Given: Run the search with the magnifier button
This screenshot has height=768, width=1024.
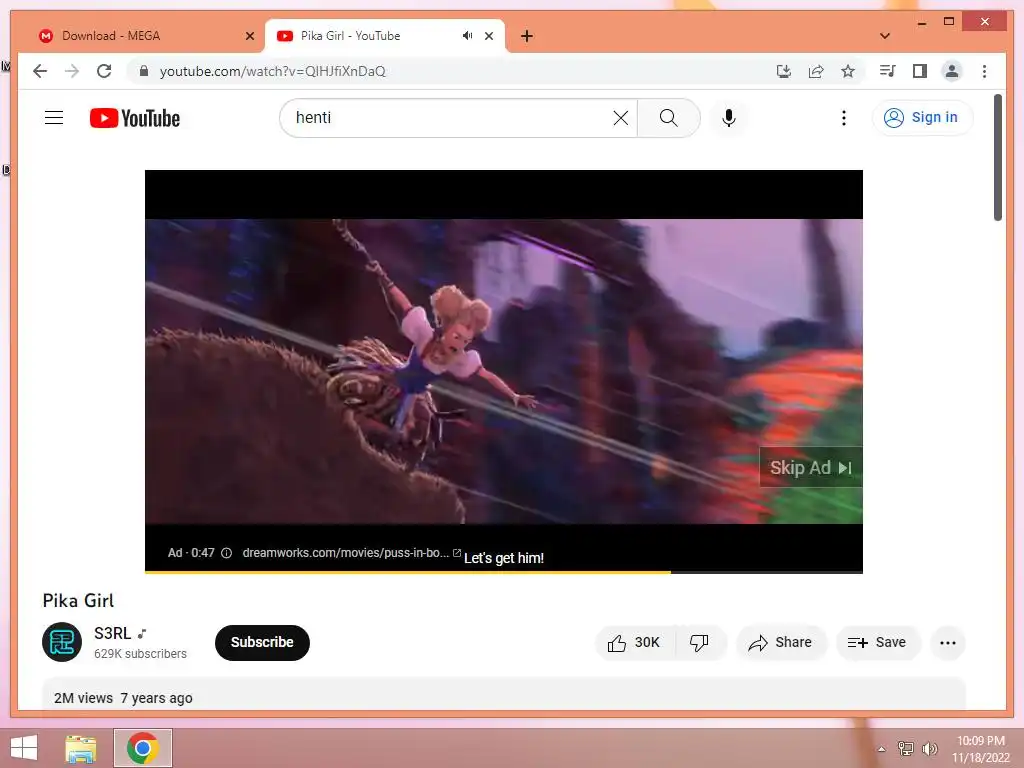Looking at the screenshot, I should point(669,118).
